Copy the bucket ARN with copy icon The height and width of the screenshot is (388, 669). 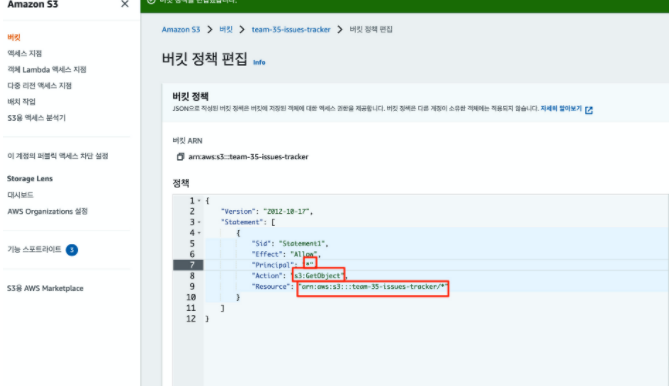[180, 157]
